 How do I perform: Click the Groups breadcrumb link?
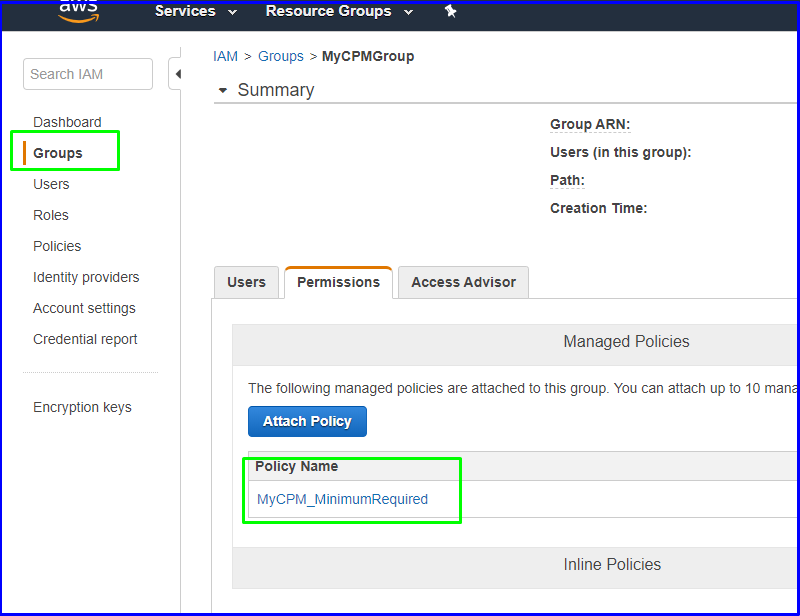pos(281,56)
